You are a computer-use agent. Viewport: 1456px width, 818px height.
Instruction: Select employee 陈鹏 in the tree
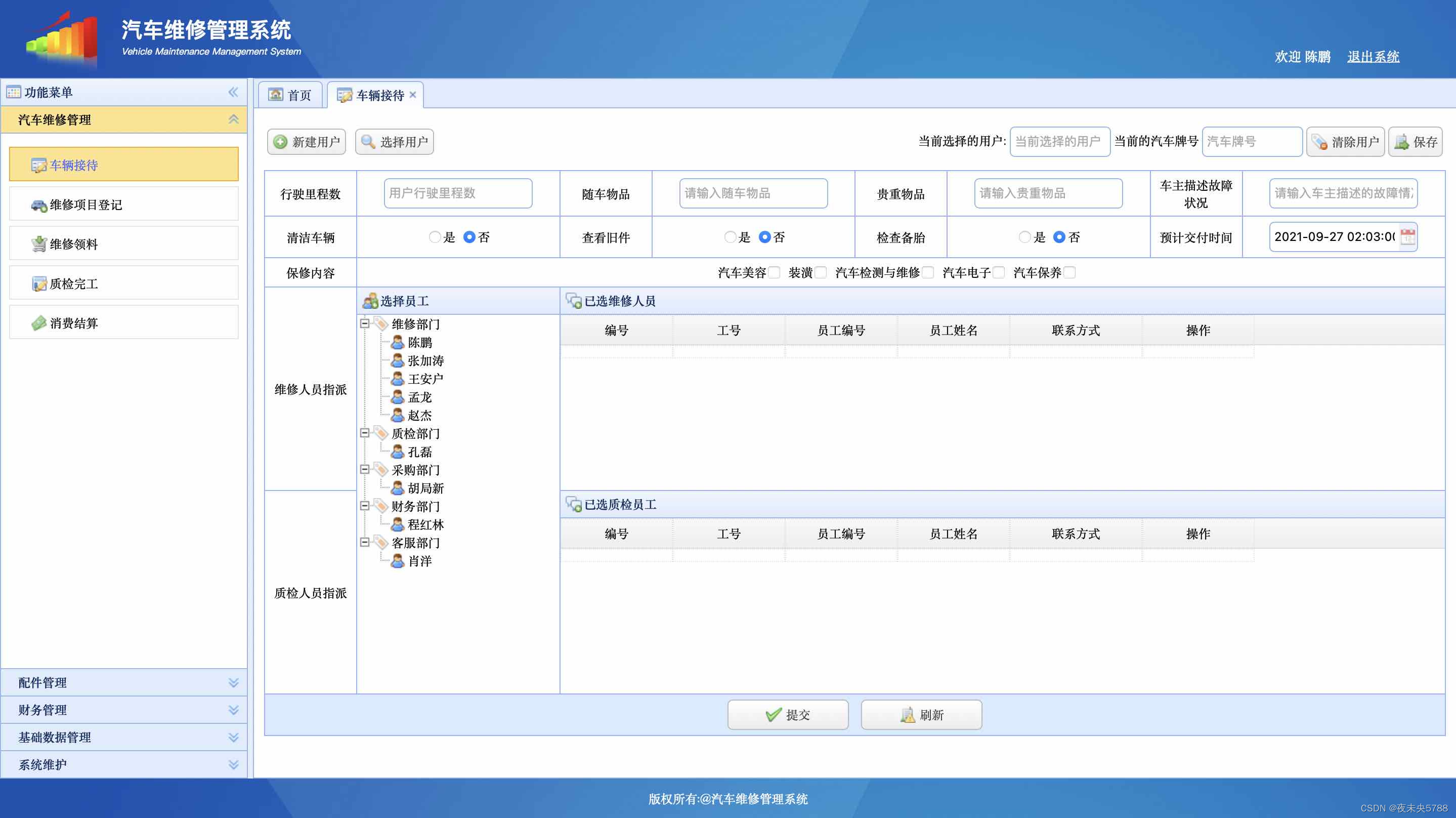coord(419,342)
